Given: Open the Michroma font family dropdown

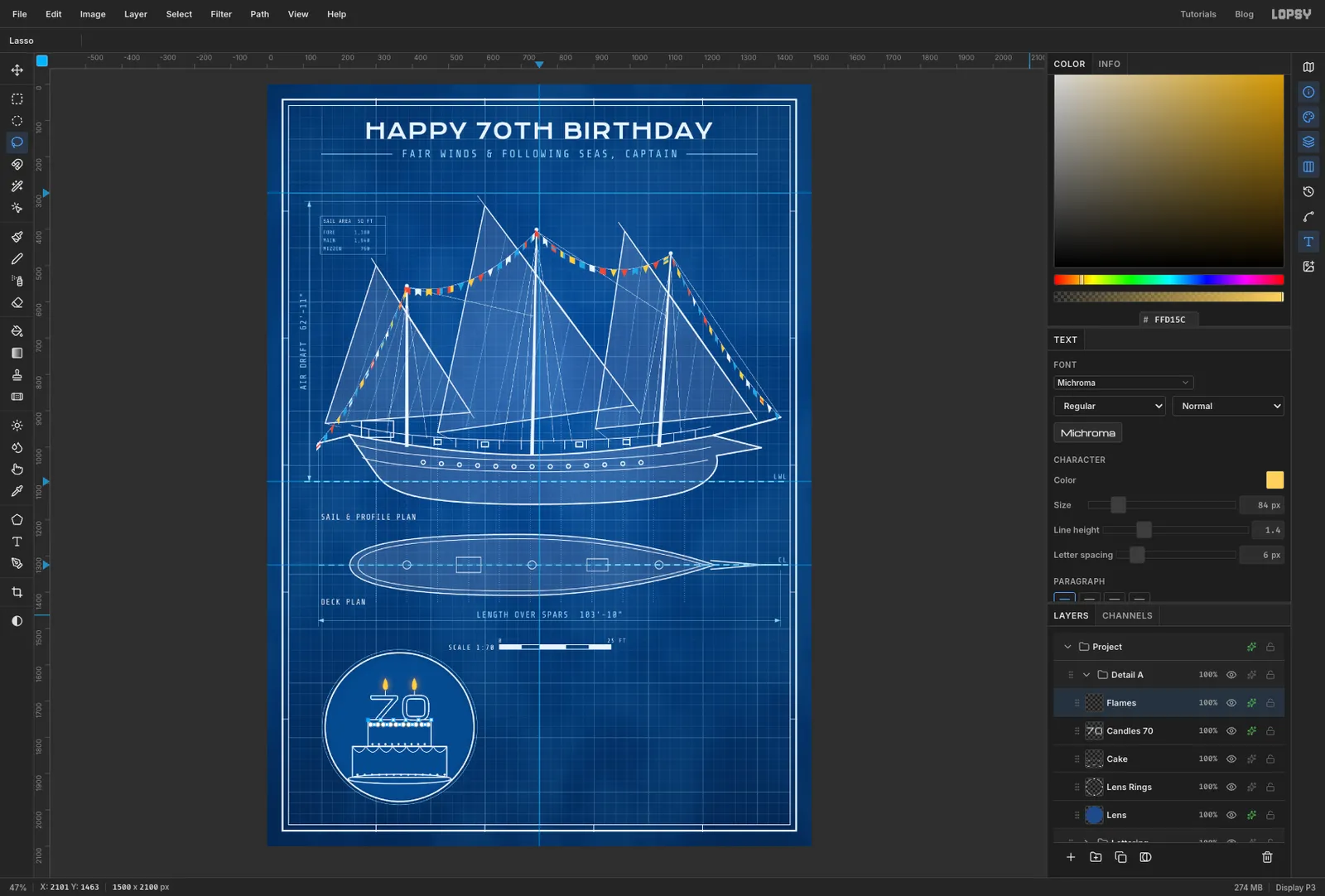Looking at the screenshot, I should pyautogui.click(x=1123, y=383).
